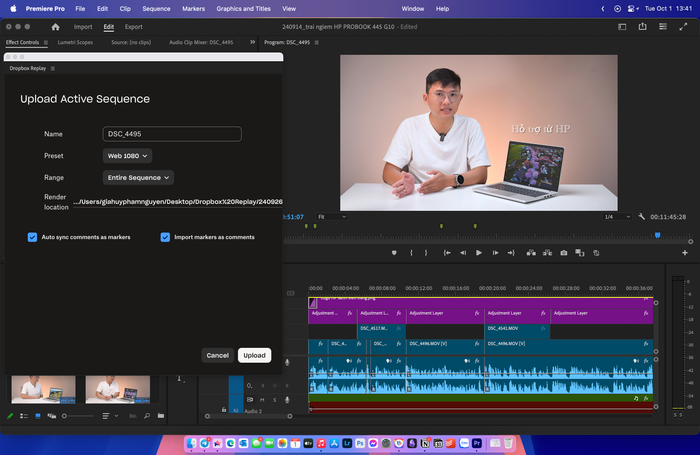Viewport: 700px width, 455px height.
Task: Click the Upload button
Action: pos(254,355)
